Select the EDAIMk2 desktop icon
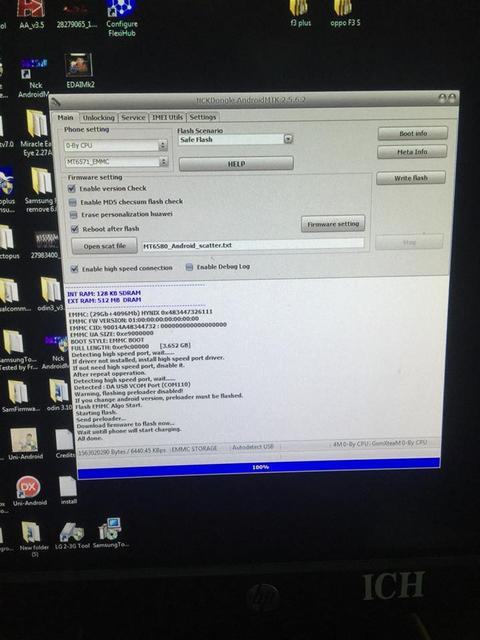 click(x=80, y=71)
